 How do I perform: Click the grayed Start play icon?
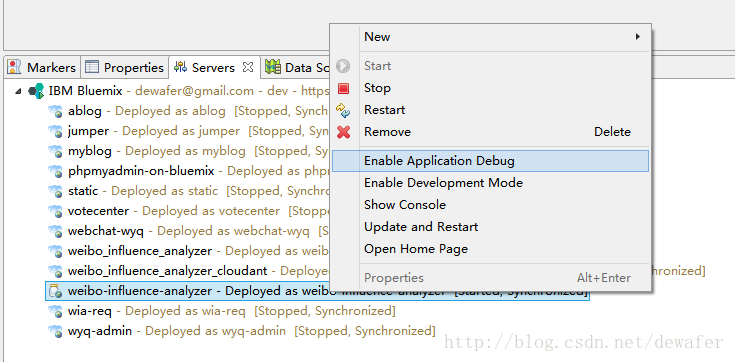pos(344,66)
